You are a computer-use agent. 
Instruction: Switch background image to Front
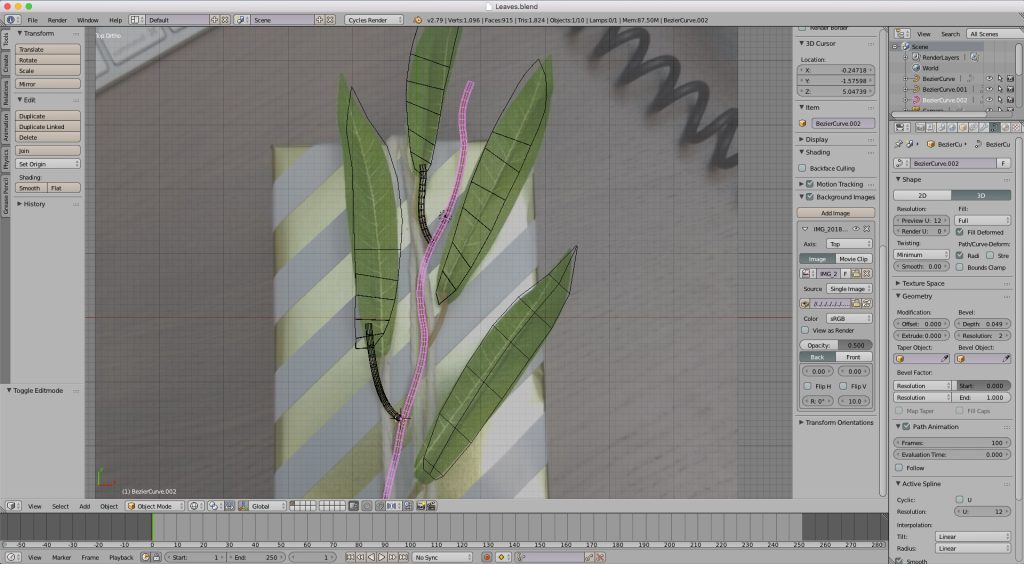point(853,357)
